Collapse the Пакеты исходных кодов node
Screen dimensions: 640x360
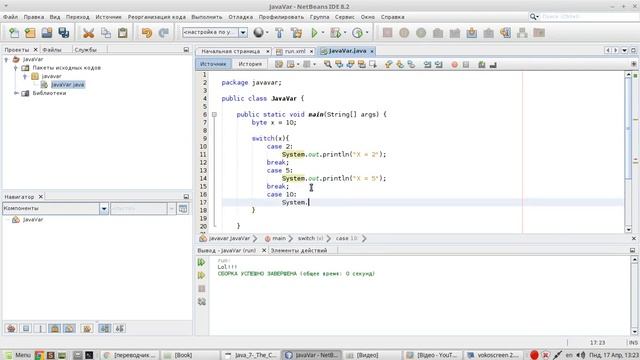(16, 68)
